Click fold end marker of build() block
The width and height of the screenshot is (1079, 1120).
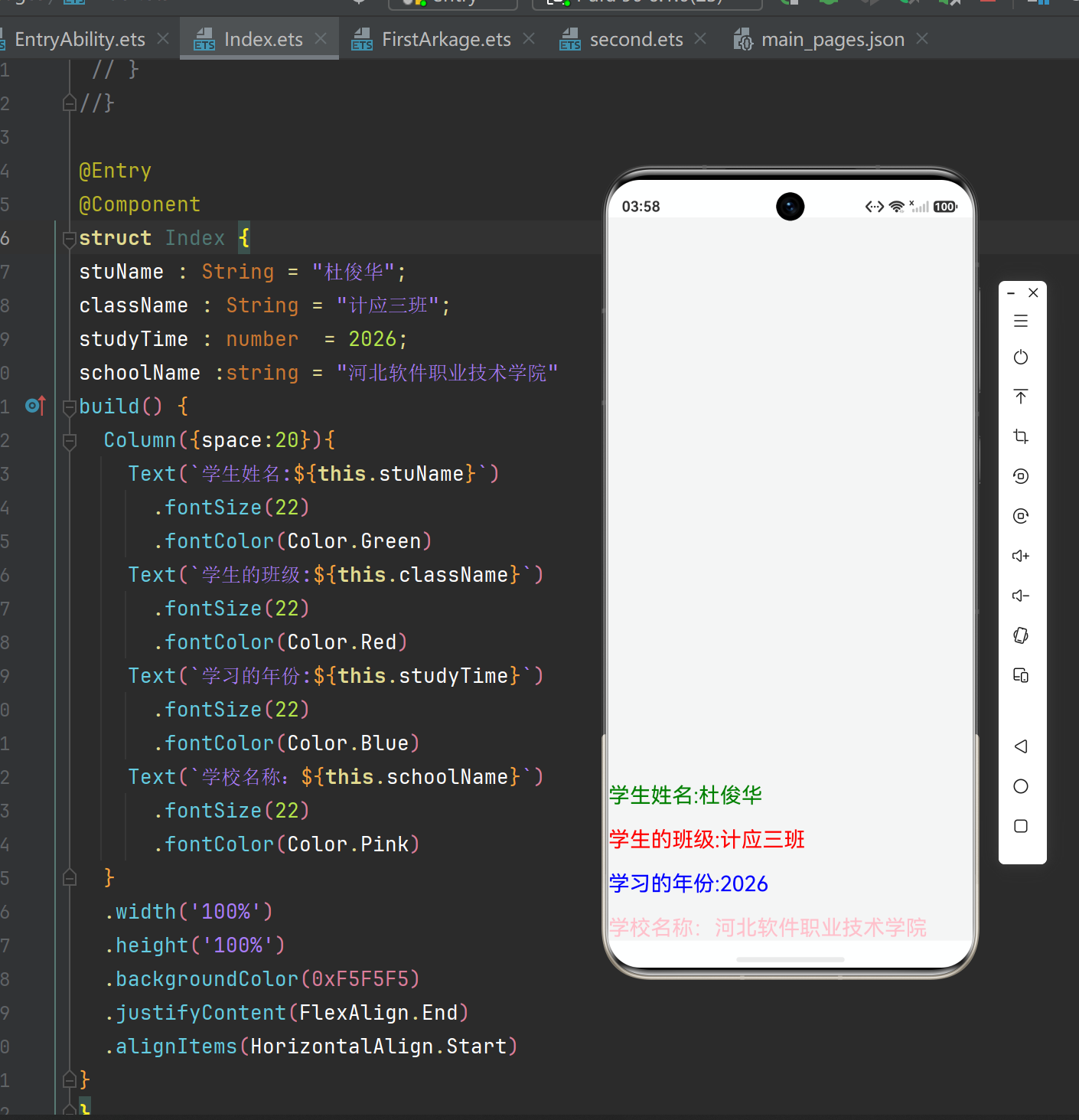point(70,1079)
